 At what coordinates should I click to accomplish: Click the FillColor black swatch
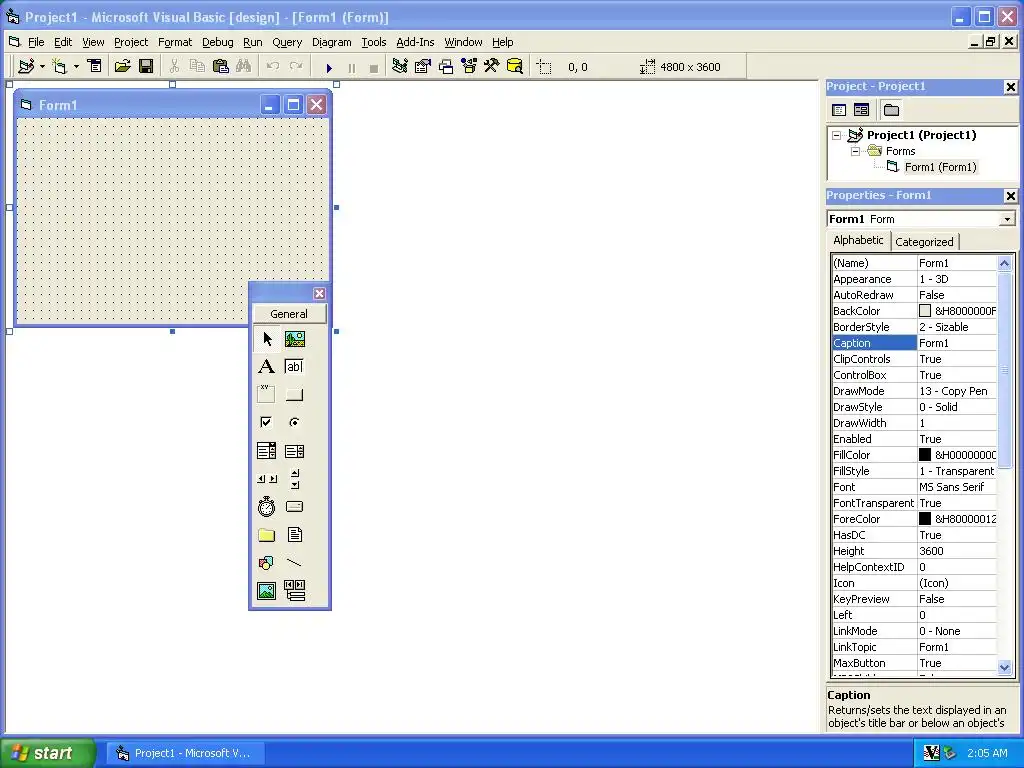coord(925,455)
